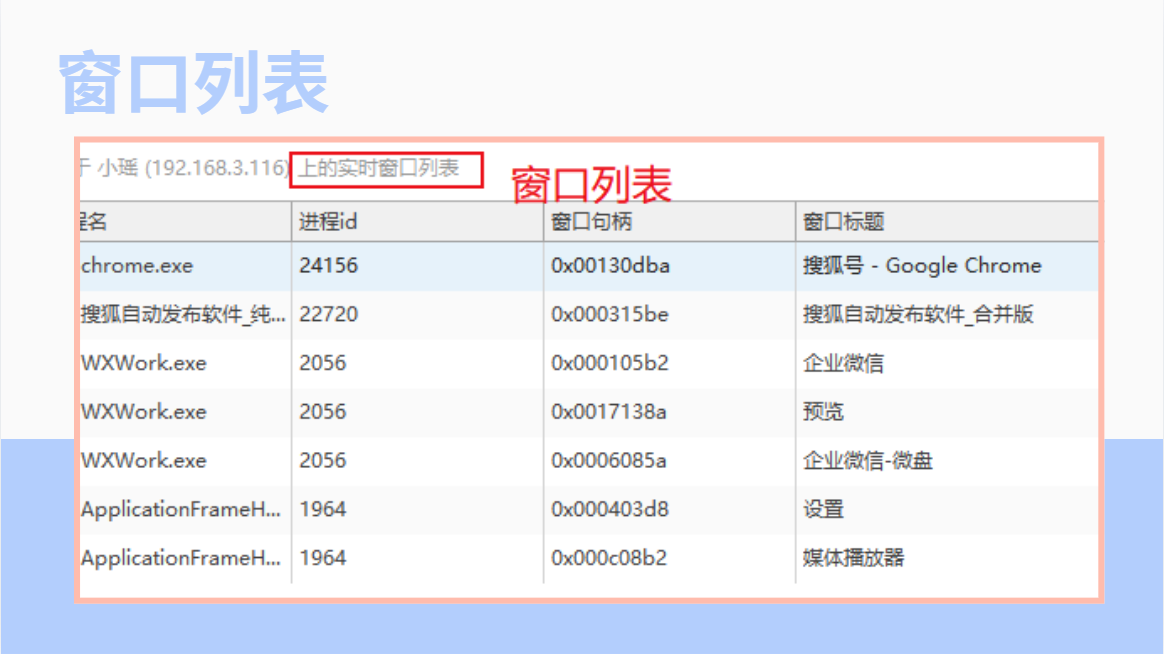Select the 搜狐号 - Google Chrome title
The image size is (1164, 654).
922,266
